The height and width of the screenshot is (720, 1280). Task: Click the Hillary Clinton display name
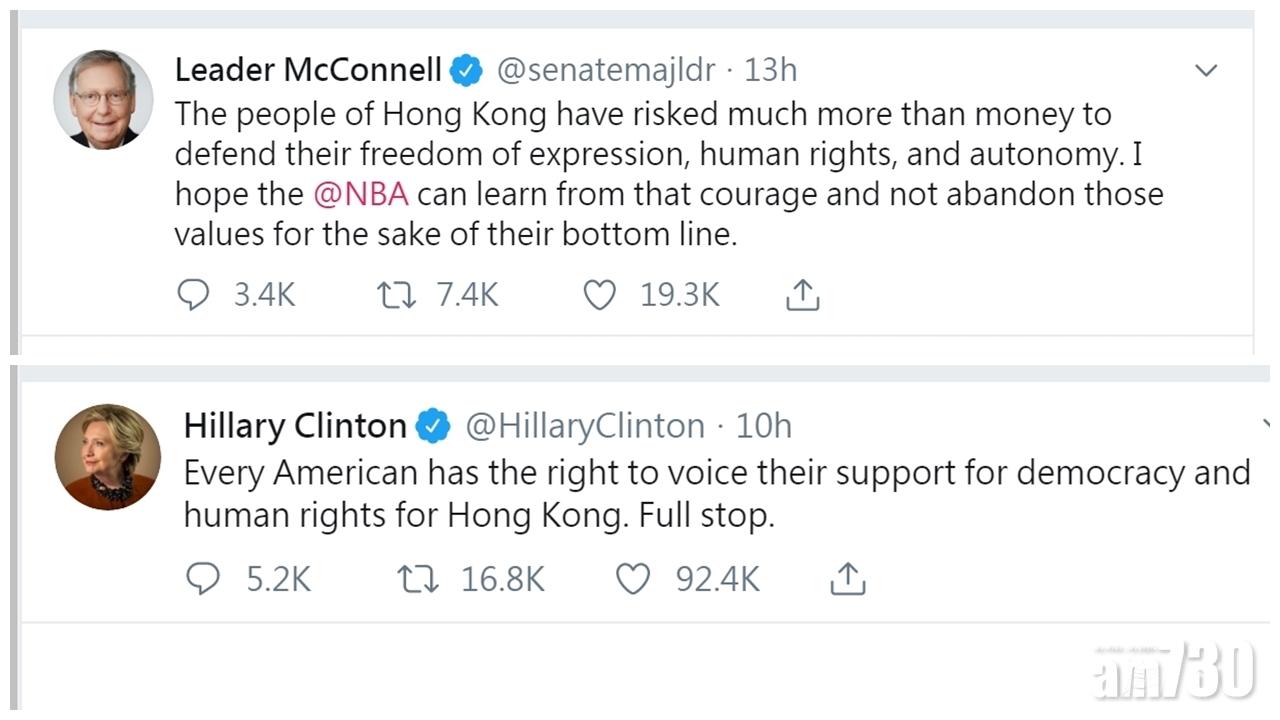(295, 426)
